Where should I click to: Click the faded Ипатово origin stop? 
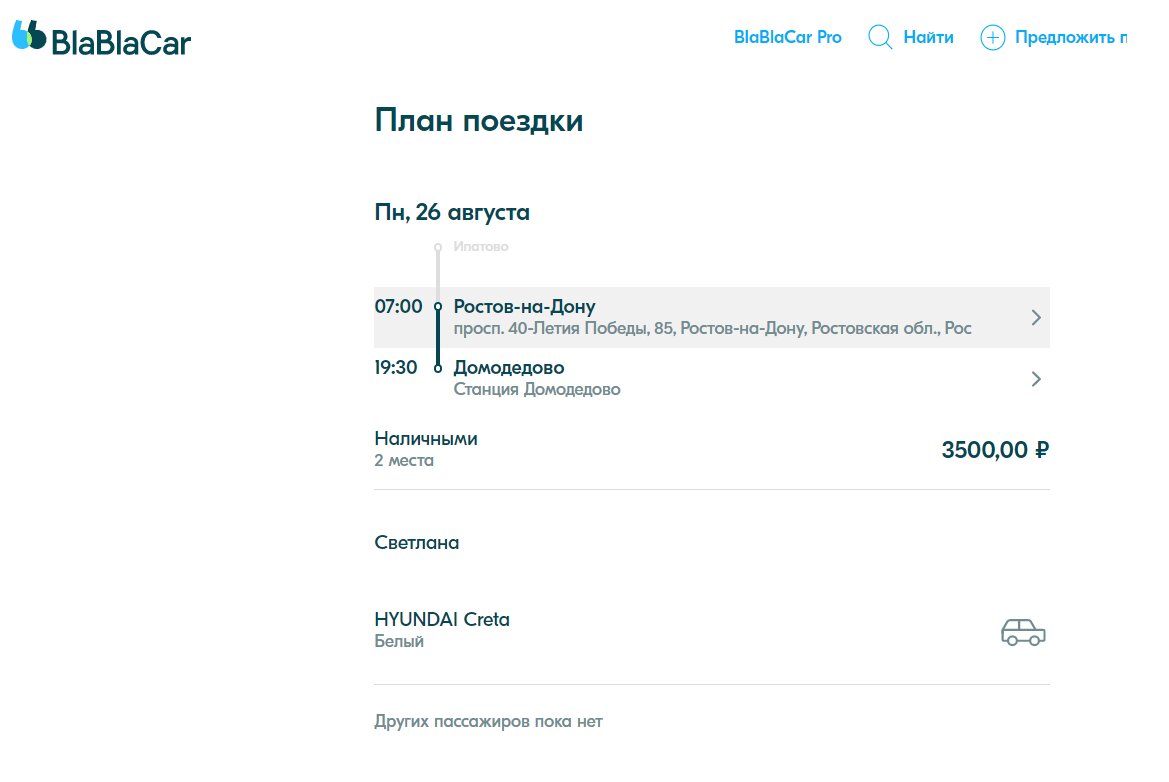(481, 247)
